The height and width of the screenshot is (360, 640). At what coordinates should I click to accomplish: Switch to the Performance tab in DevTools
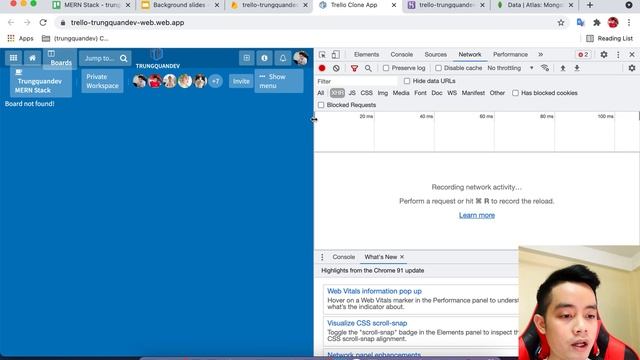point(510,54)
